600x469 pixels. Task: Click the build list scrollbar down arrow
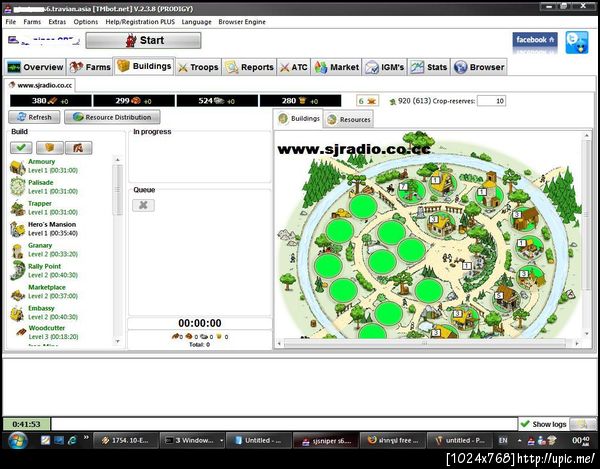tap(118, 341)
